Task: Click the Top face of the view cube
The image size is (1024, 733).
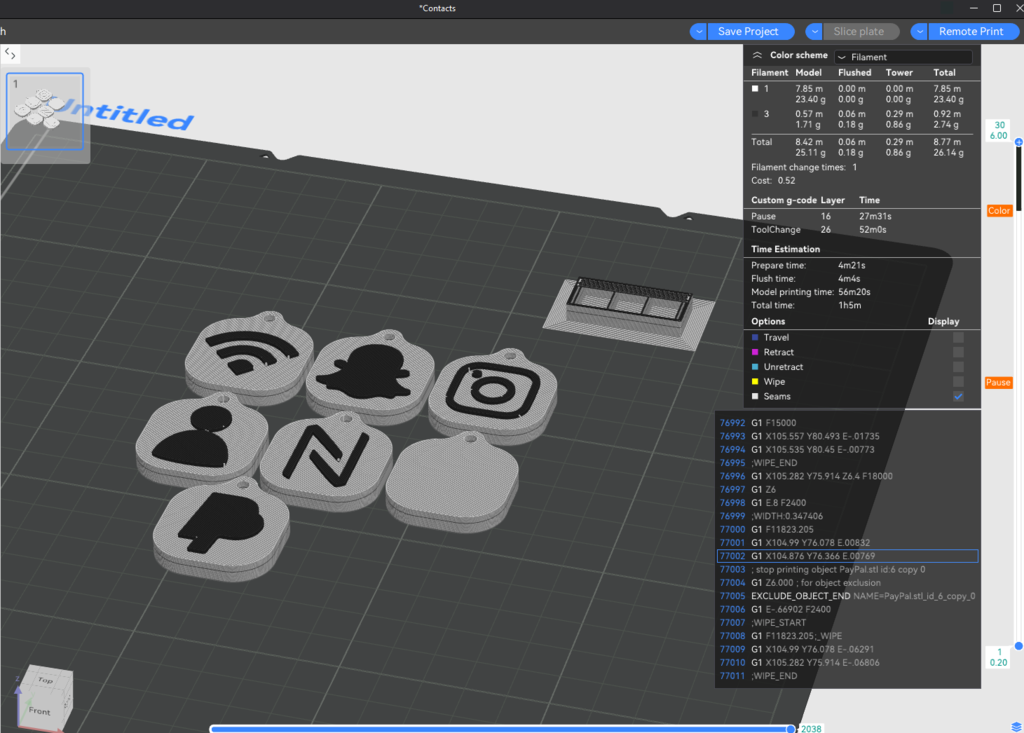Action: click(x=45, y=680)
